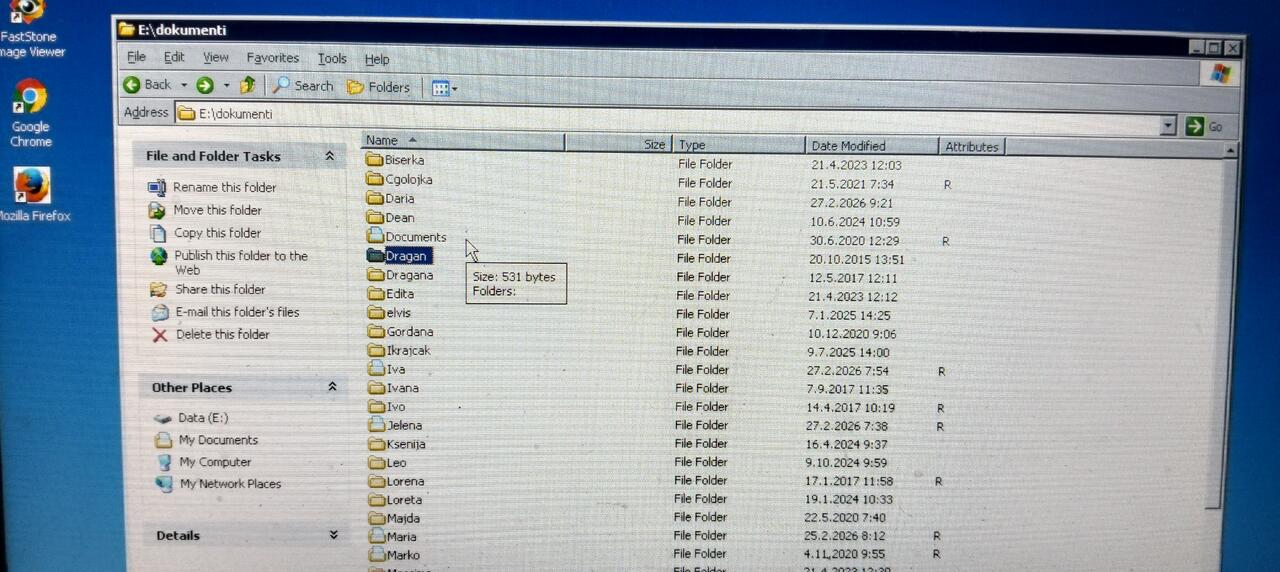Open the Search toolbar button
The image size is (1280, 572).
tap(303, 86)
